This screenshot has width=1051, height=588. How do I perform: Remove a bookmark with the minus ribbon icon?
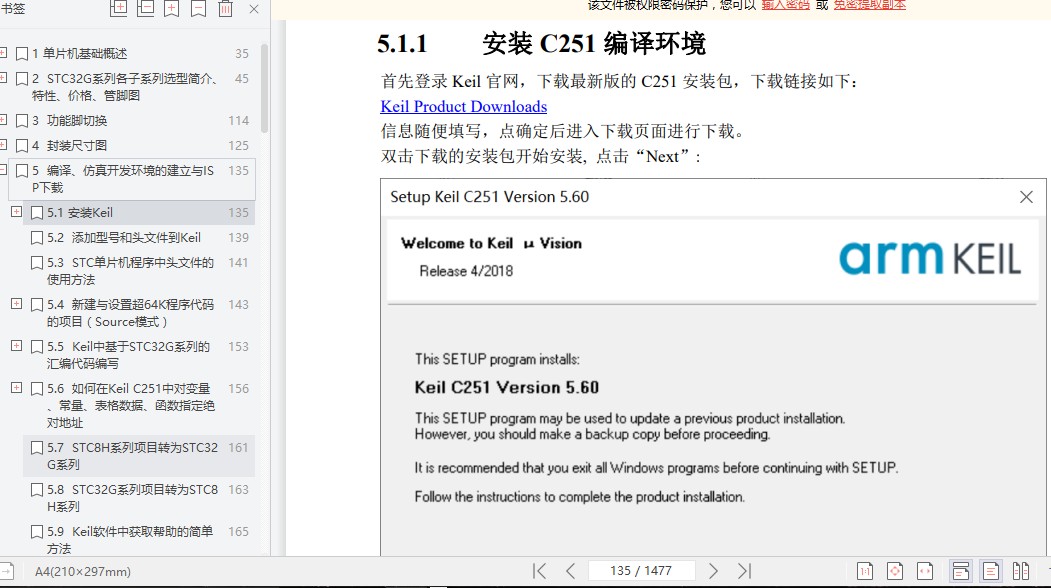point(199,8)
